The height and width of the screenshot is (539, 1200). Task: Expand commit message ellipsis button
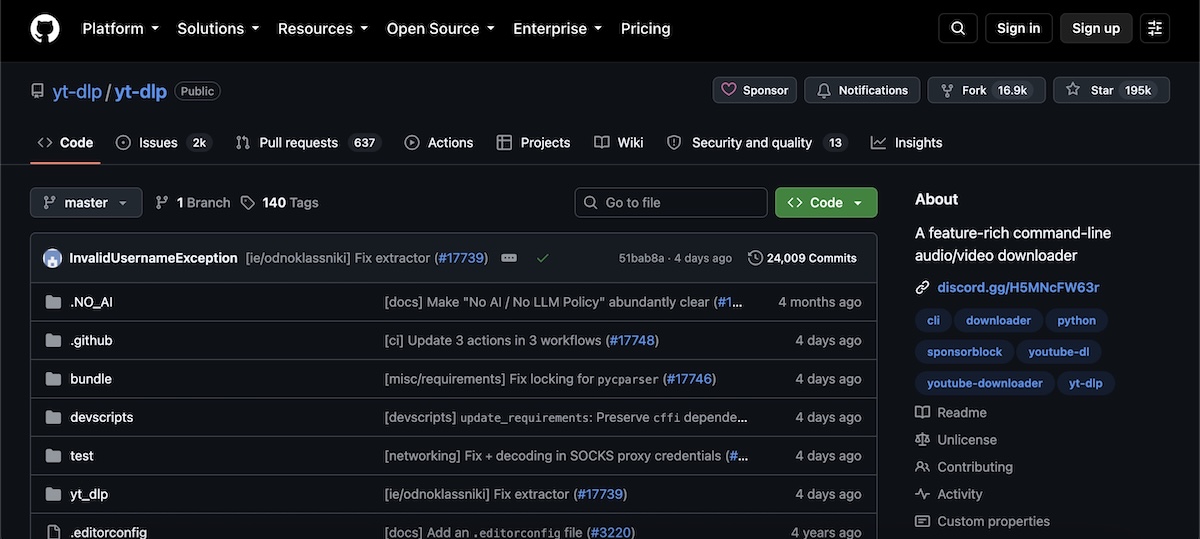[509, 258]
